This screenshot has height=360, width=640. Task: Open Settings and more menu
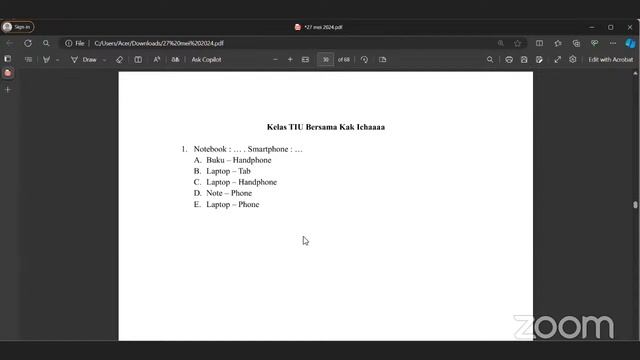tap(613, 43)
